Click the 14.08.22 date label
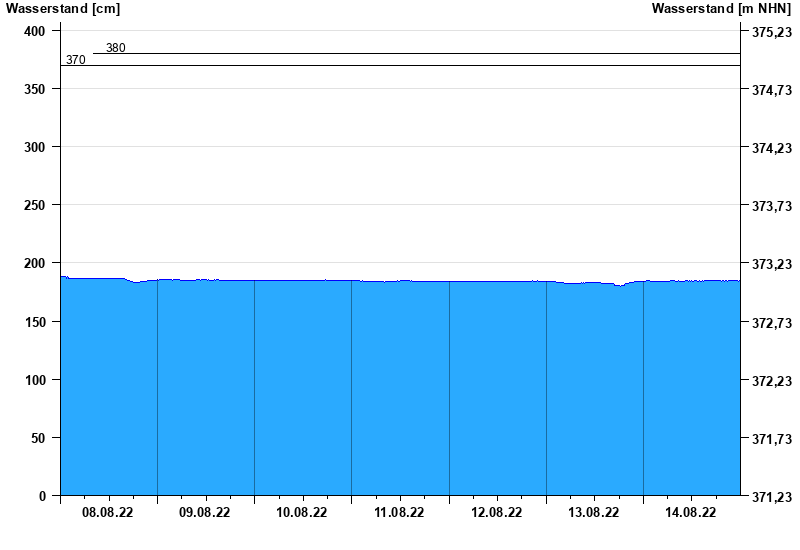 click(690, 513)
